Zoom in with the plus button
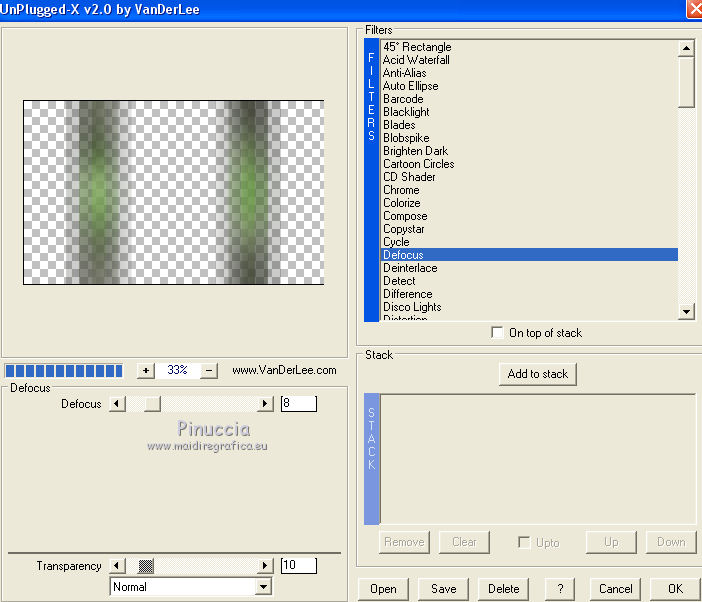The width and height of the screenshot is (702, 602). pos(146,371)
